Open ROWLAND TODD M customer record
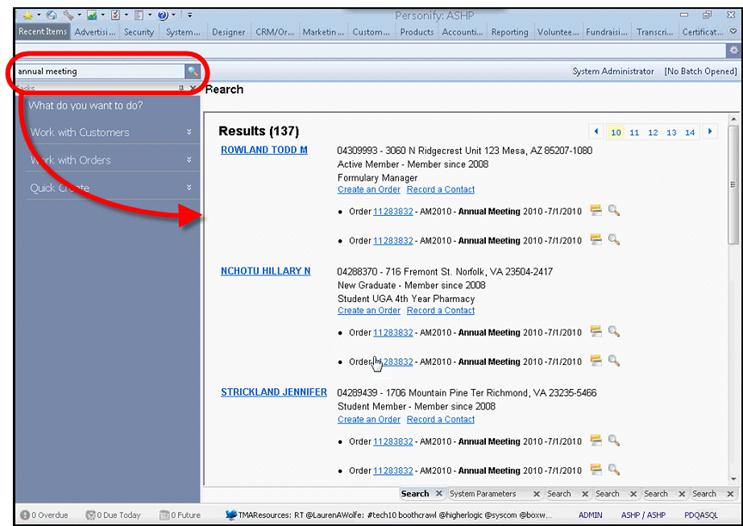This screenshot has width=743, height=526. tap(264, 150)
